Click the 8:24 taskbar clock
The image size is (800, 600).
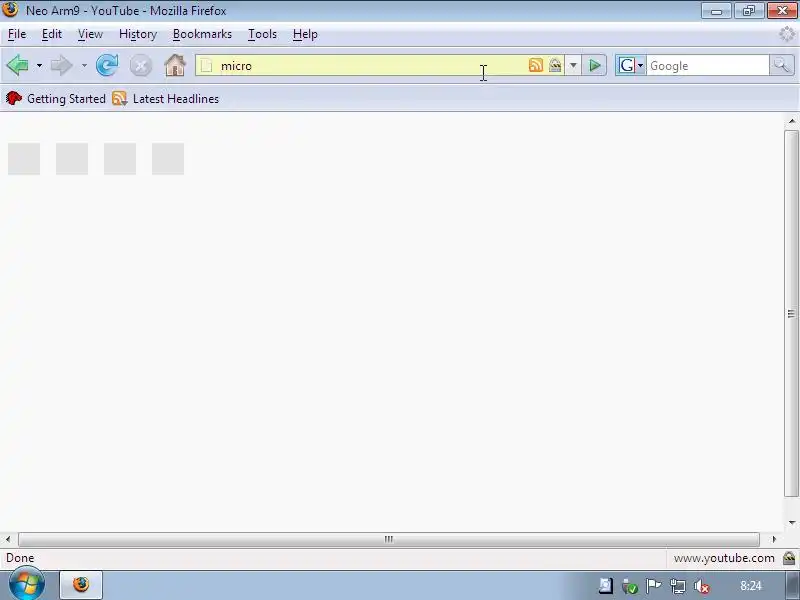click(751, 586)
